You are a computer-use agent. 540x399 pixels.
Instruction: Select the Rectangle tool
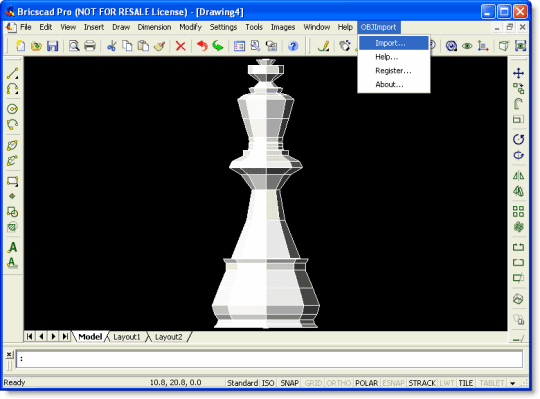12,181
